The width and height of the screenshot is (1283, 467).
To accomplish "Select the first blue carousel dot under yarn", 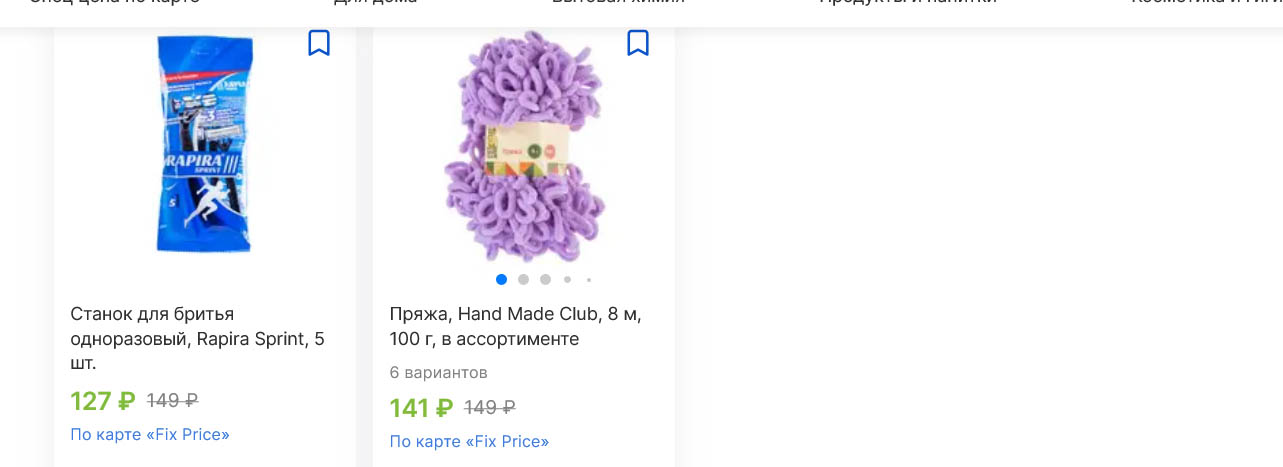I will point(501,280).
